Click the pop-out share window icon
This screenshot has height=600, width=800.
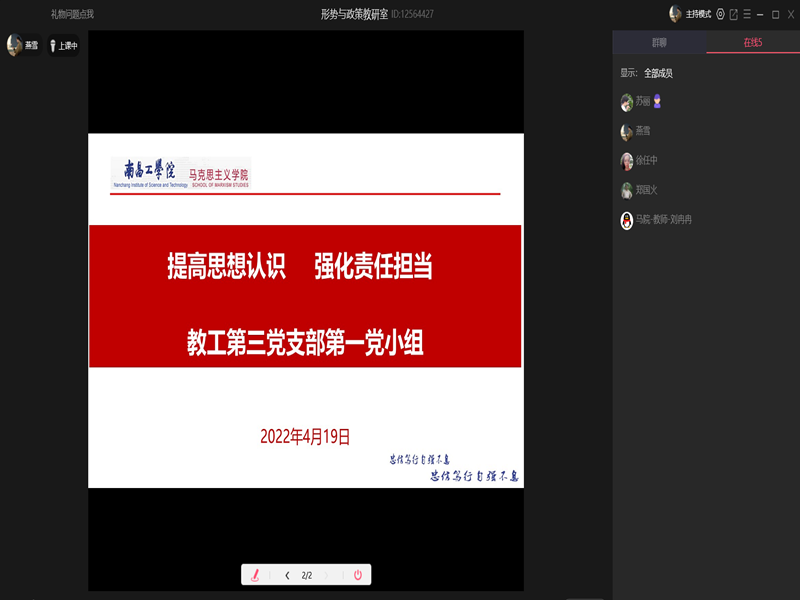pos(733,14)
